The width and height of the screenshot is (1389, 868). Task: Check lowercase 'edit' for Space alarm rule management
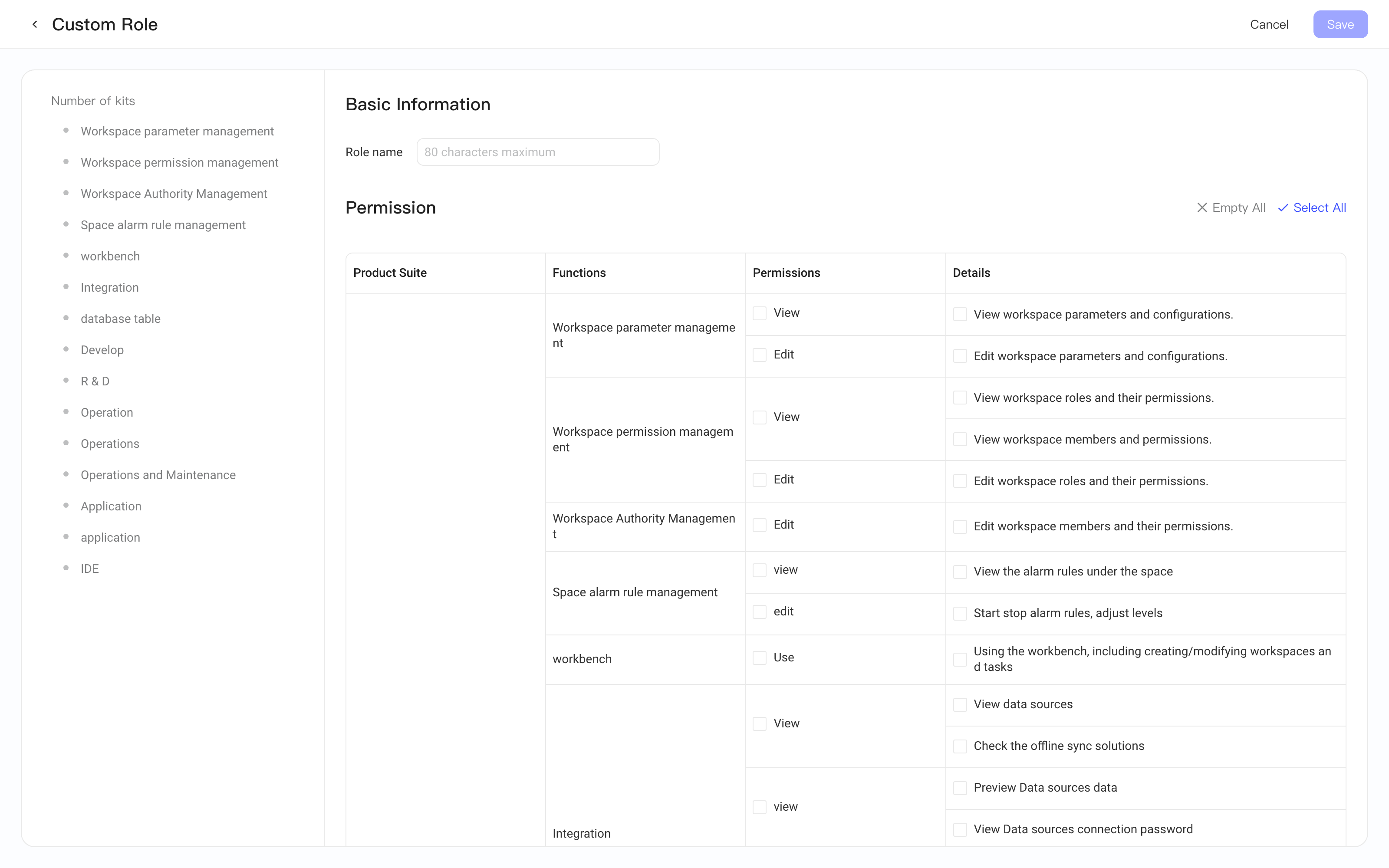759,612
